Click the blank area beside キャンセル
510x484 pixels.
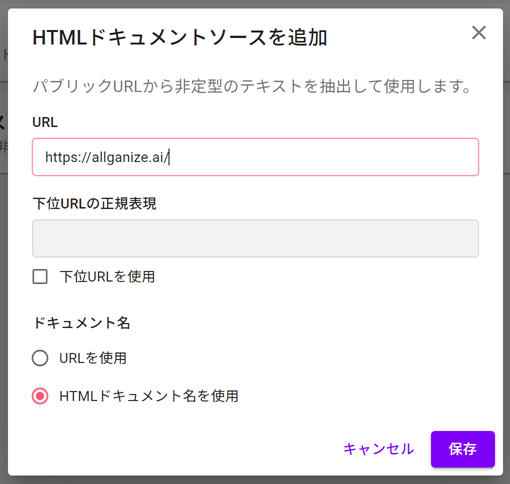pos(200,449)
